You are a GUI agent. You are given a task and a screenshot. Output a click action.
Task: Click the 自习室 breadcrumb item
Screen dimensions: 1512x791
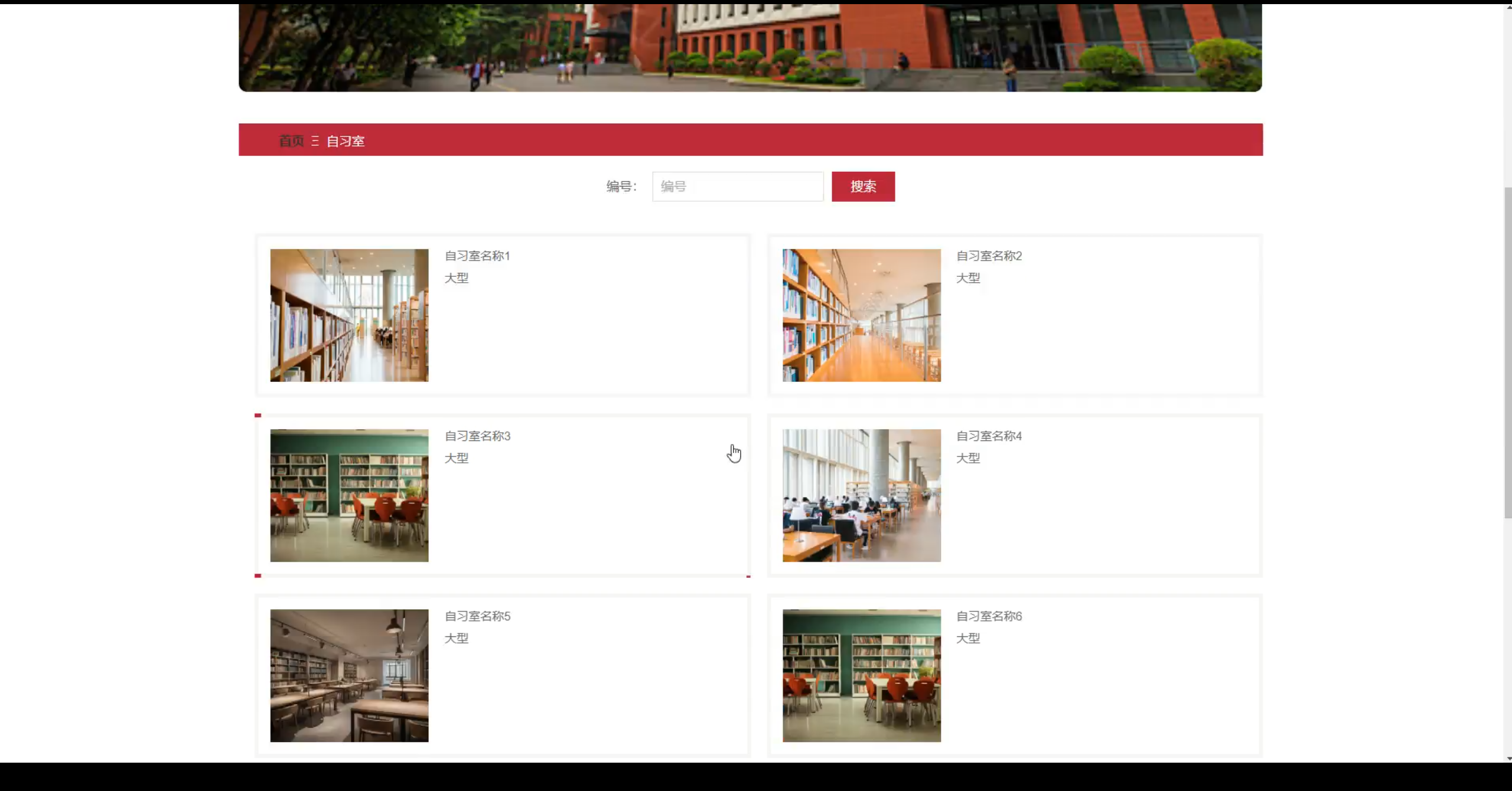coord(346,141)
